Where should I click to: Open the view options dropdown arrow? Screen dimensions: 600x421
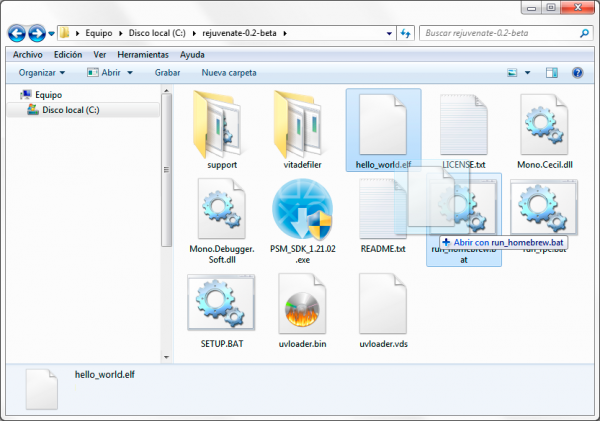tap(527, 73)
